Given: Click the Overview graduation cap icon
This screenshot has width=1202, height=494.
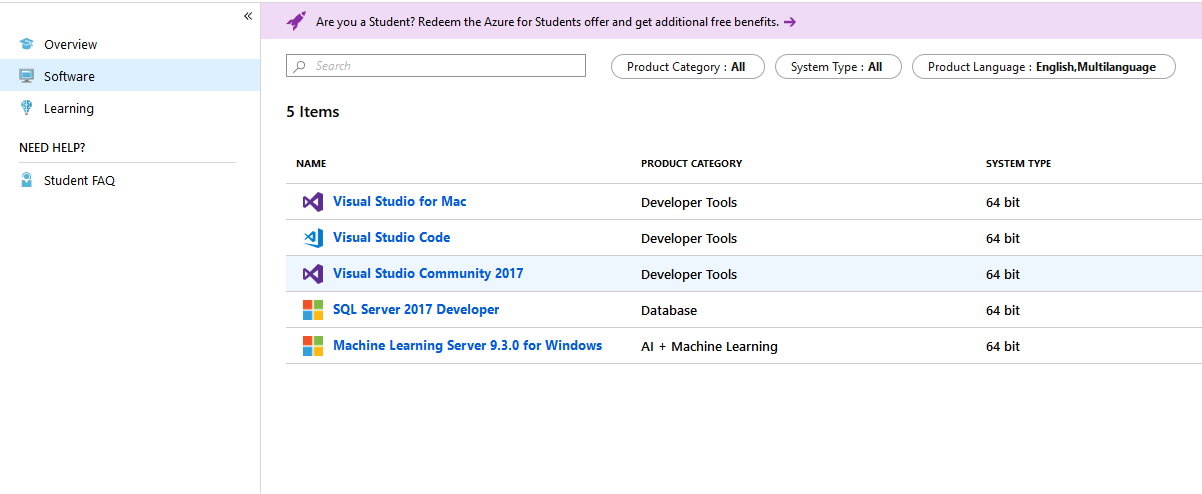Looking at the screenshot, I should (x=26, y=44).
